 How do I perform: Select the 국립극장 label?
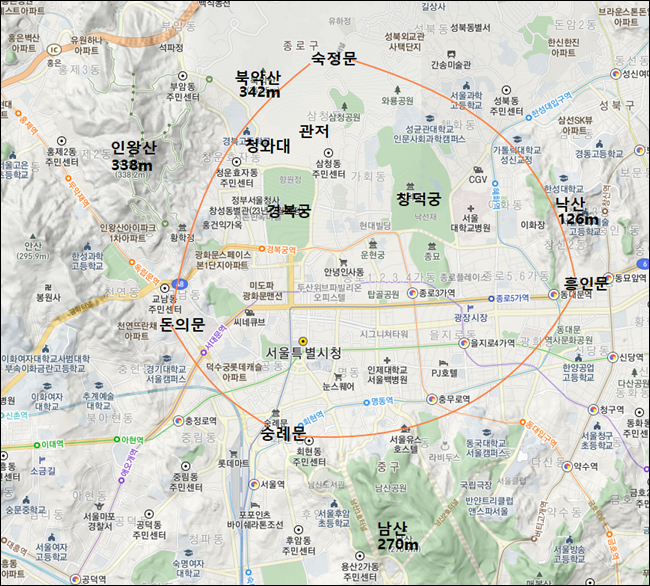coord(476,484)
